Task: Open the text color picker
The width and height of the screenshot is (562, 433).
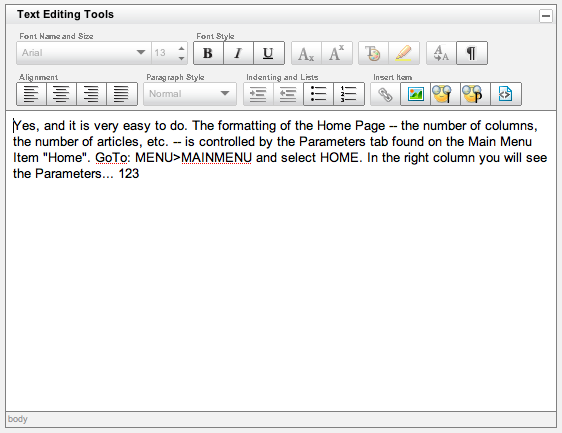Action: (x=373, y=53)
